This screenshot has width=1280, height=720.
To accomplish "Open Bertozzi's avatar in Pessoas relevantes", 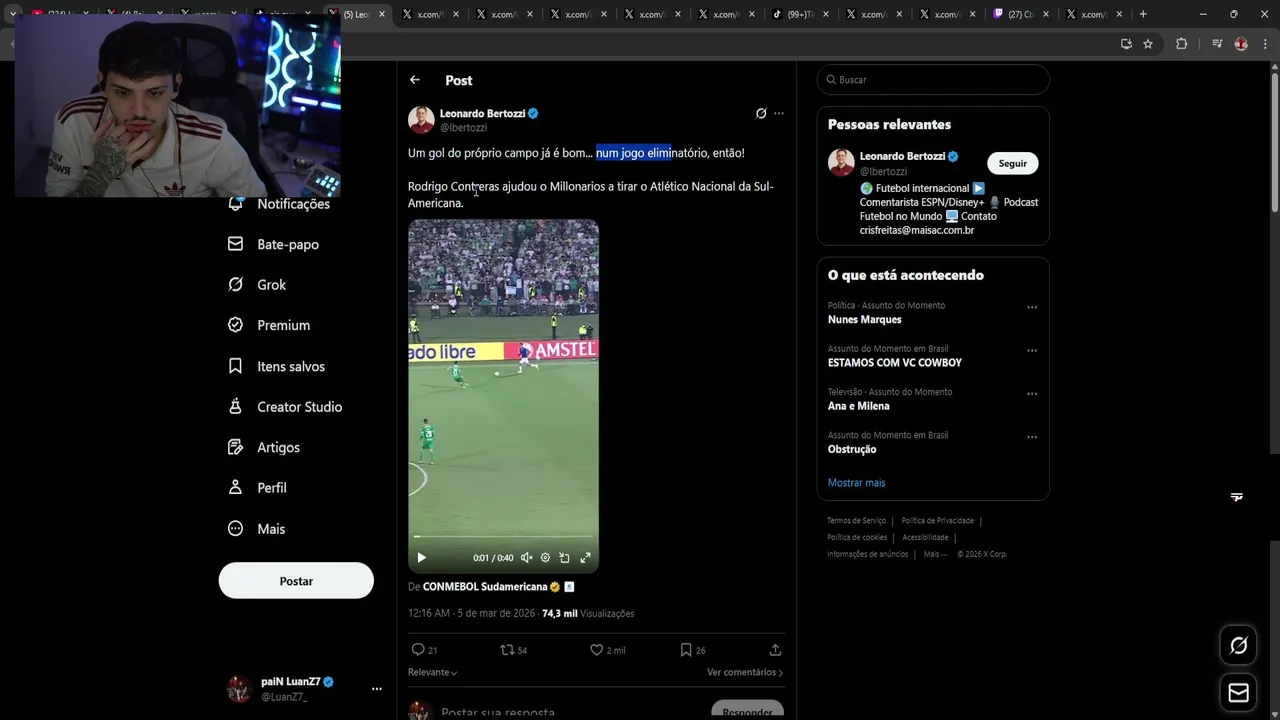I will coord(841,163).
